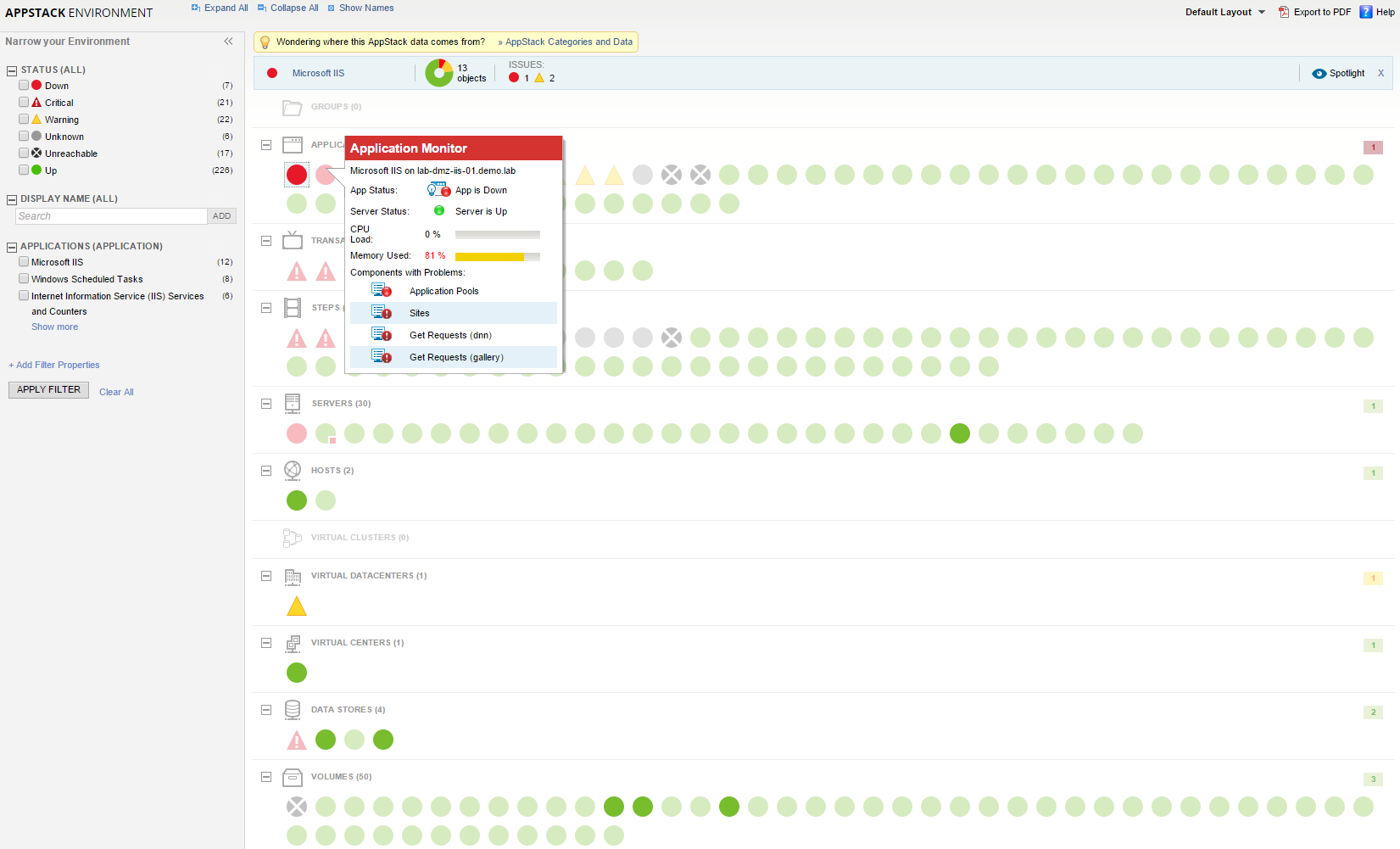The width and height of the screenshot is (1400, 849).
Task: Select Get Requests (dnn) component entry
Action: coord(449,335)
